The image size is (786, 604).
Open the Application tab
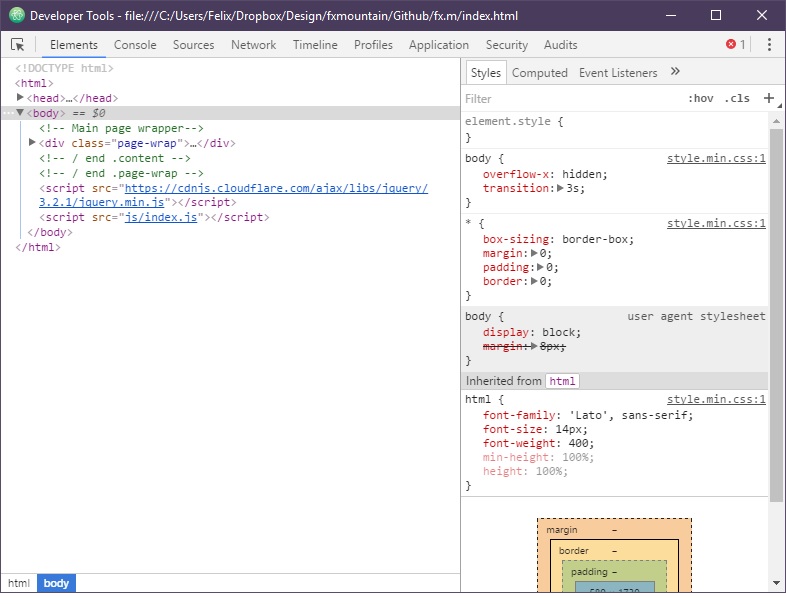pos(439,45)
